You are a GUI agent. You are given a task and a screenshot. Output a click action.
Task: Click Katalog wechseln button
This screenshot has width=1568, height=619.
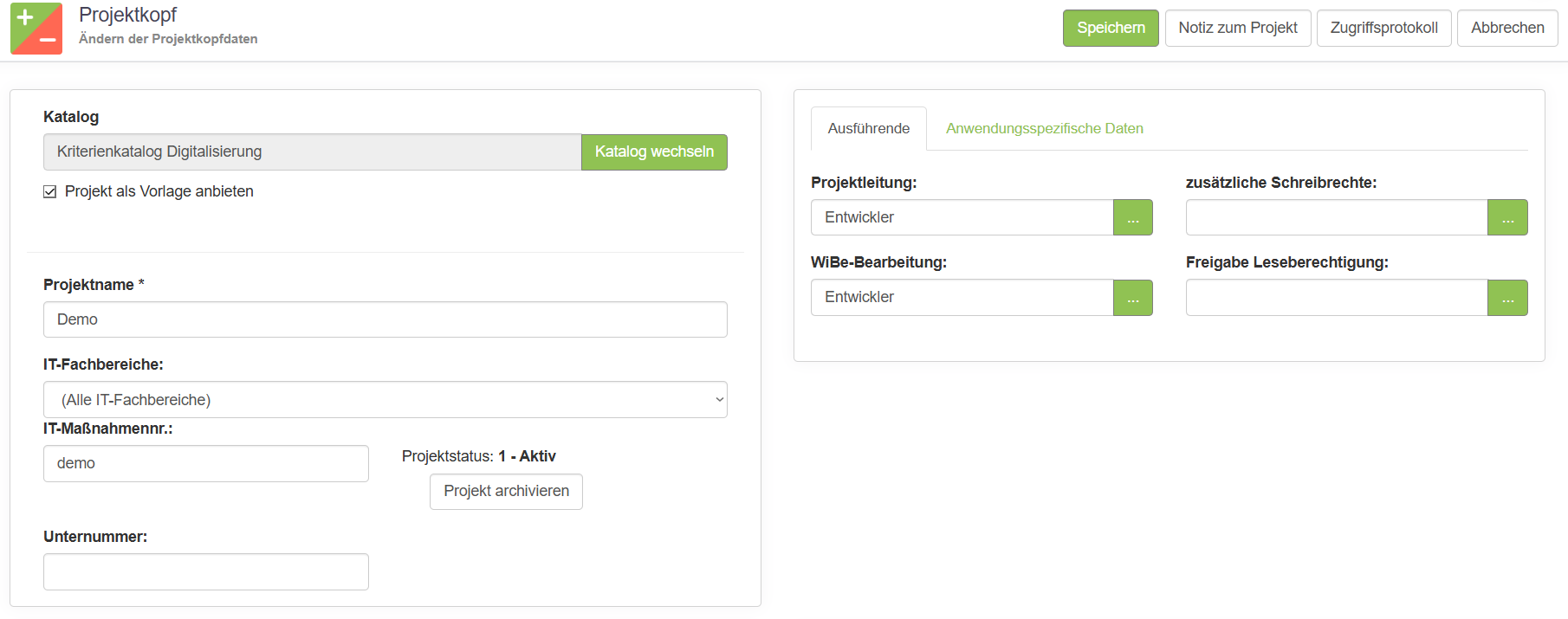[654, 152]
